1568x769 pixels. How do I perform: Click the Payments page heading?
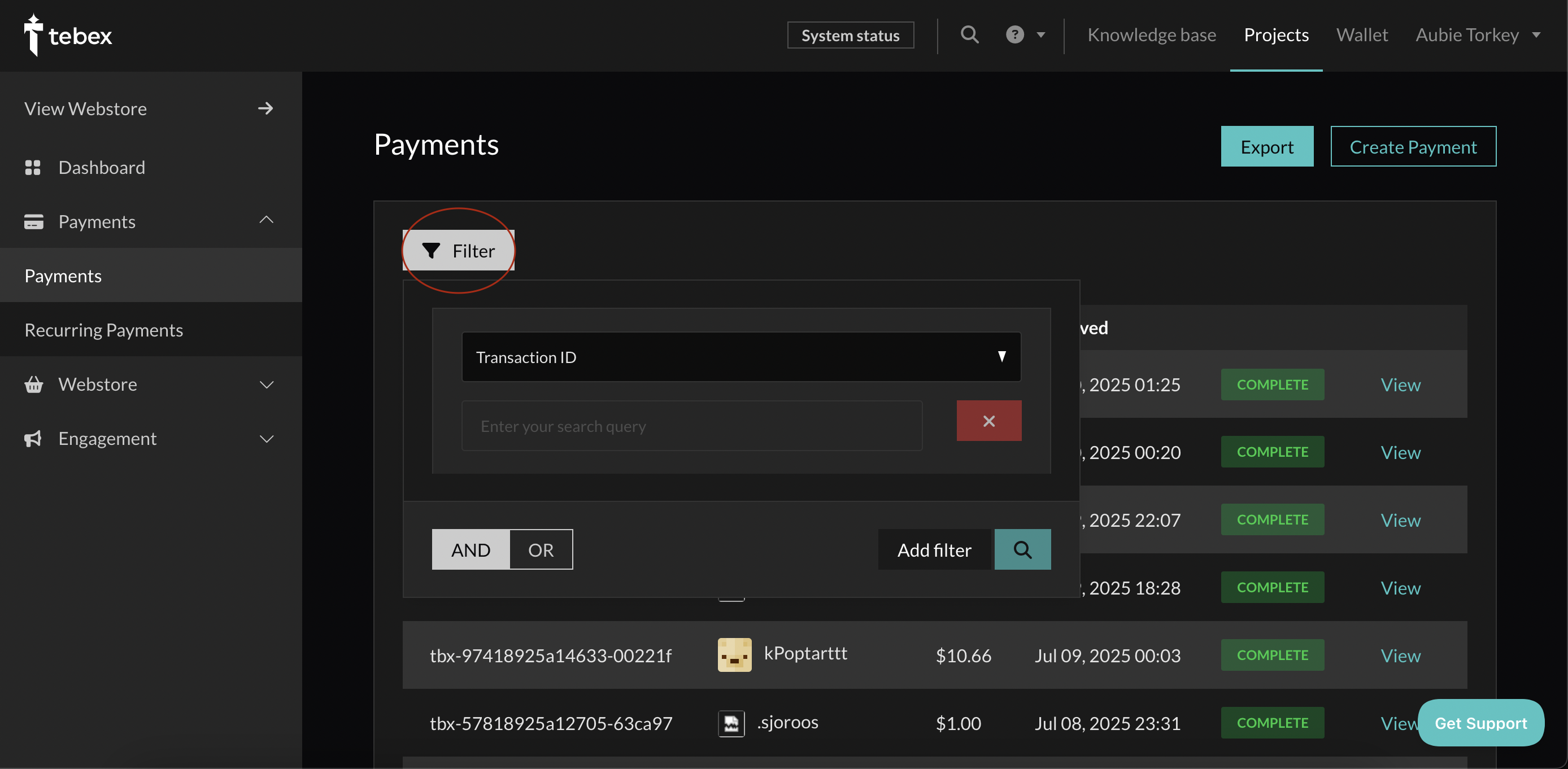(x=436, y=145)
